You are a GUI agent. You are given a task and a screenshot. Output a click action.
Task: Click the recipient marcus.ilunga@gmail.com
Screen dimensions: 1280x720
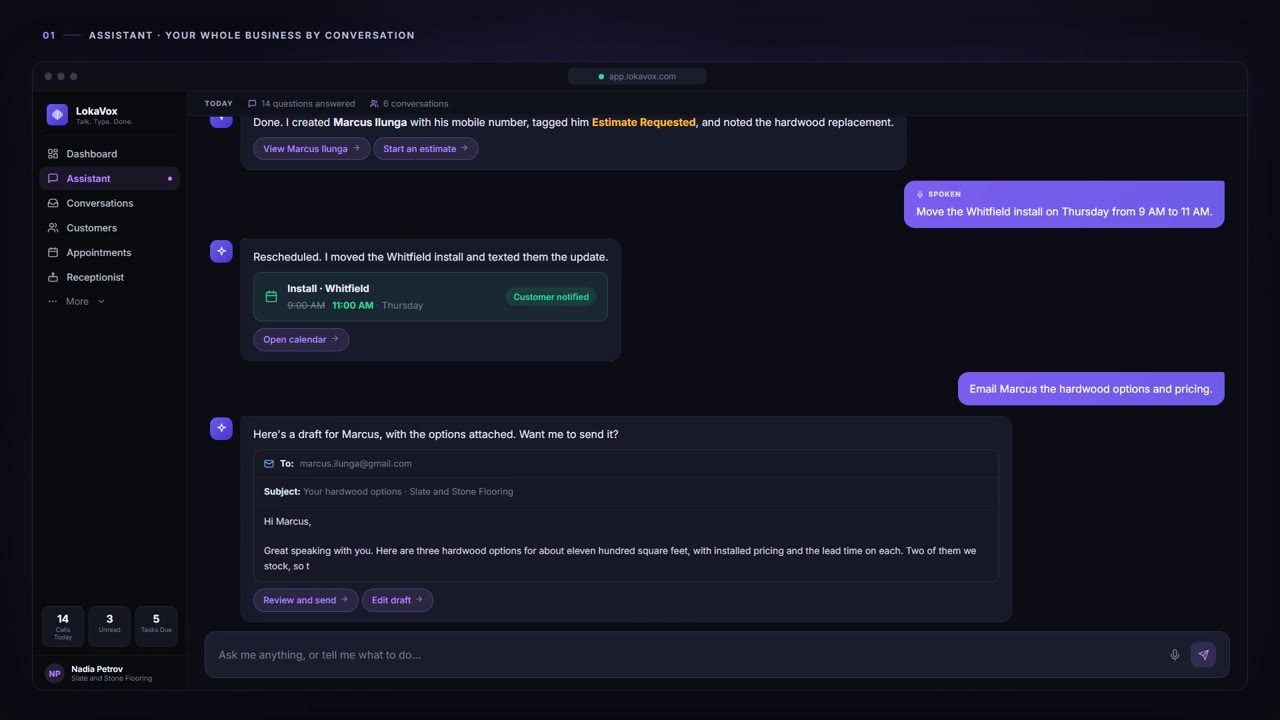[356, 464]
